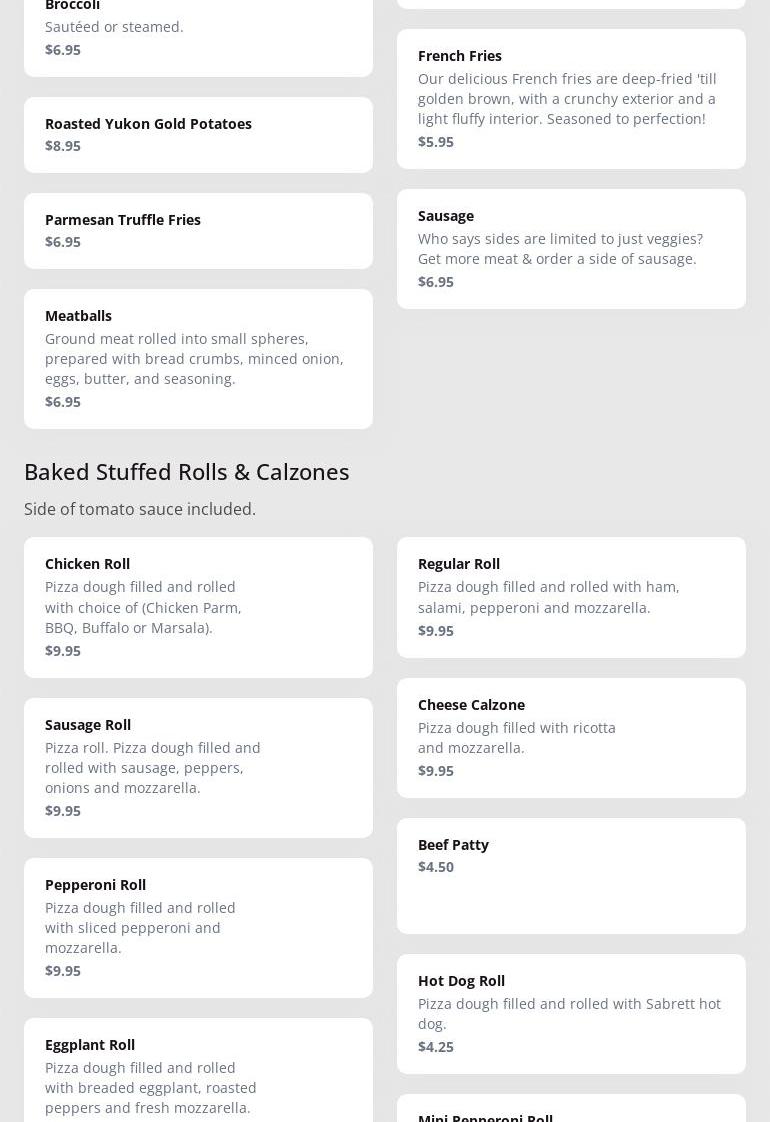Open the Beef Patty item
Viewport: 770px width, 1122px height.
[x=571, y=876]
